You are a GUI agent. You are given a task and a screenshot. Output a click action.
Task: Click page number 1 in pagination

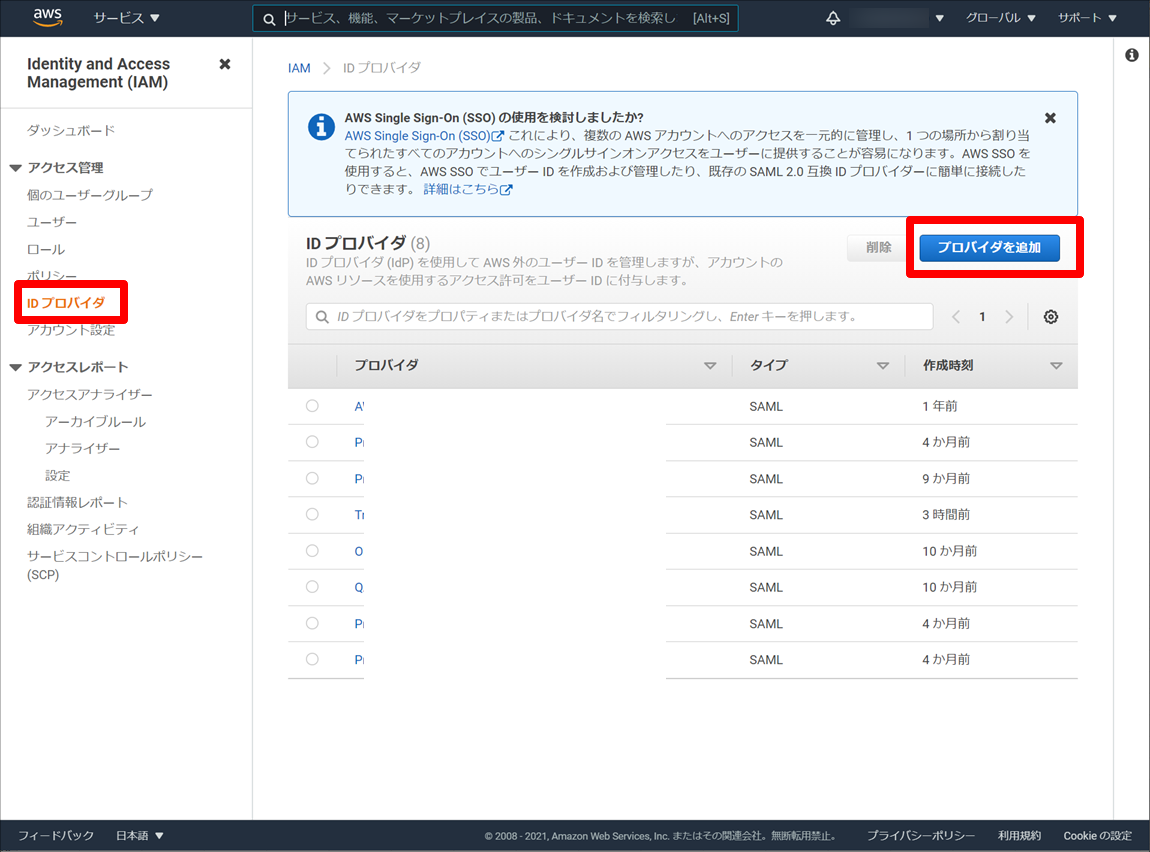(x=982, y=317)
